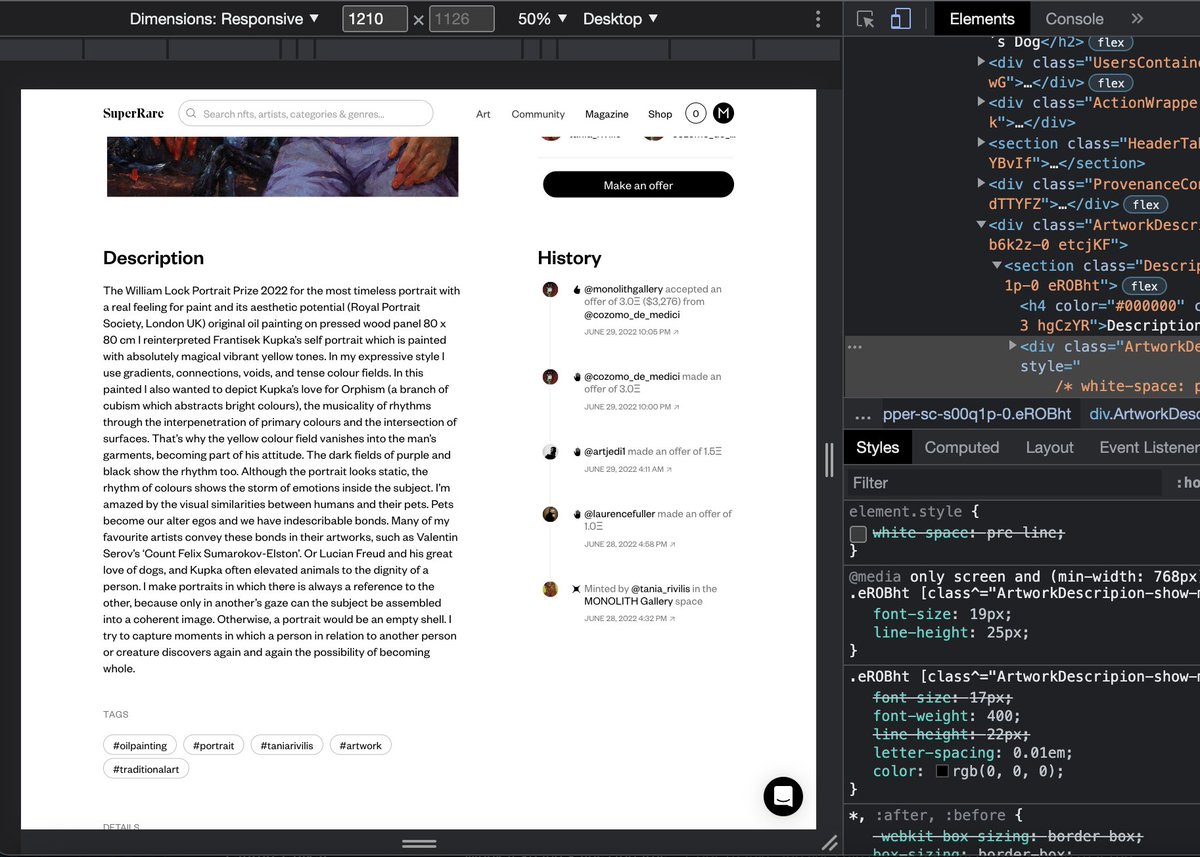The height and width of the screenshot is (857, 1200).
Task: Click the viewport width field showing 1210
Action: coord(375,19)
